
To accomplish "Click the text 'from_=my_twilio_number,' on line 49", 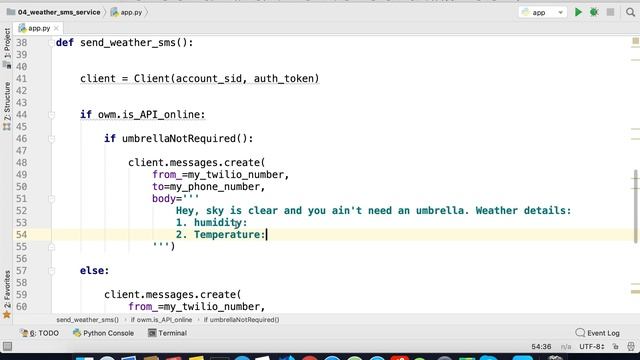I will point(221,175).
